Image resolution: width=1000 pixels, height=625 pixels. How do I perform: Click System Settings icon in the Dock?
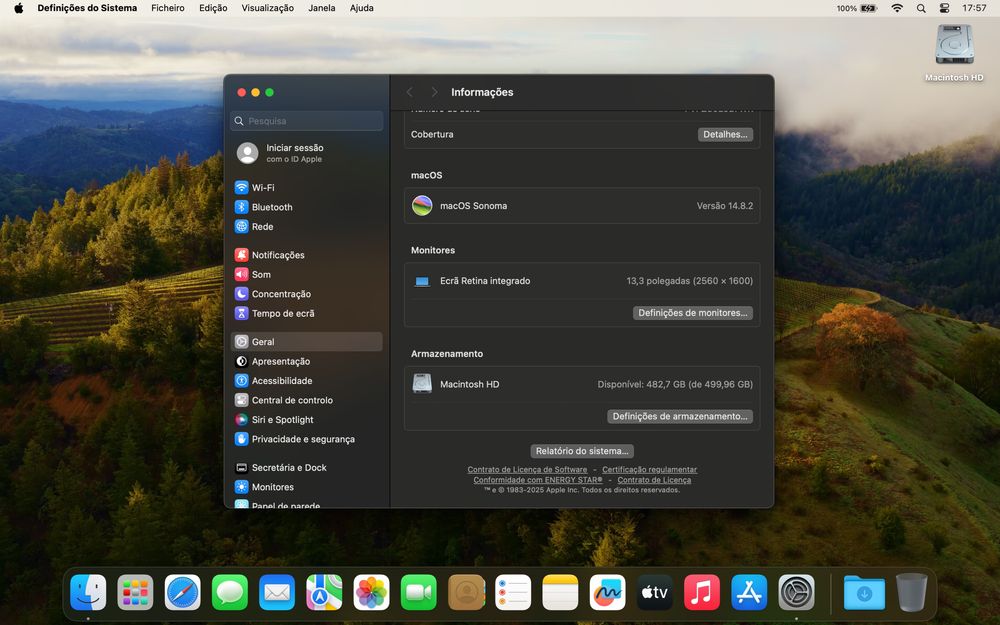797,592
